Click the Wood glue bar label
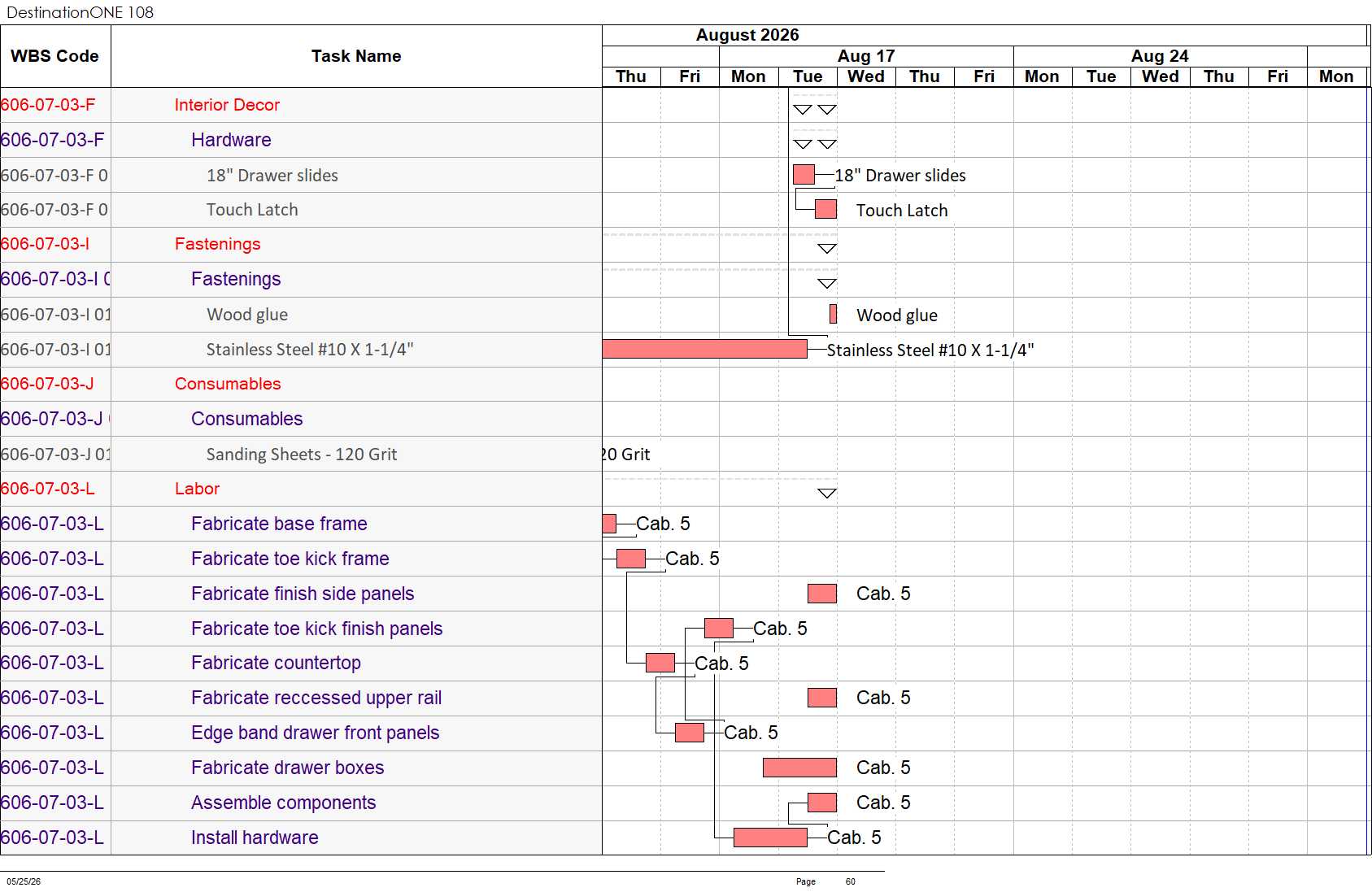This screenshot has width=1372, height=892. click(x=897, y=315)
